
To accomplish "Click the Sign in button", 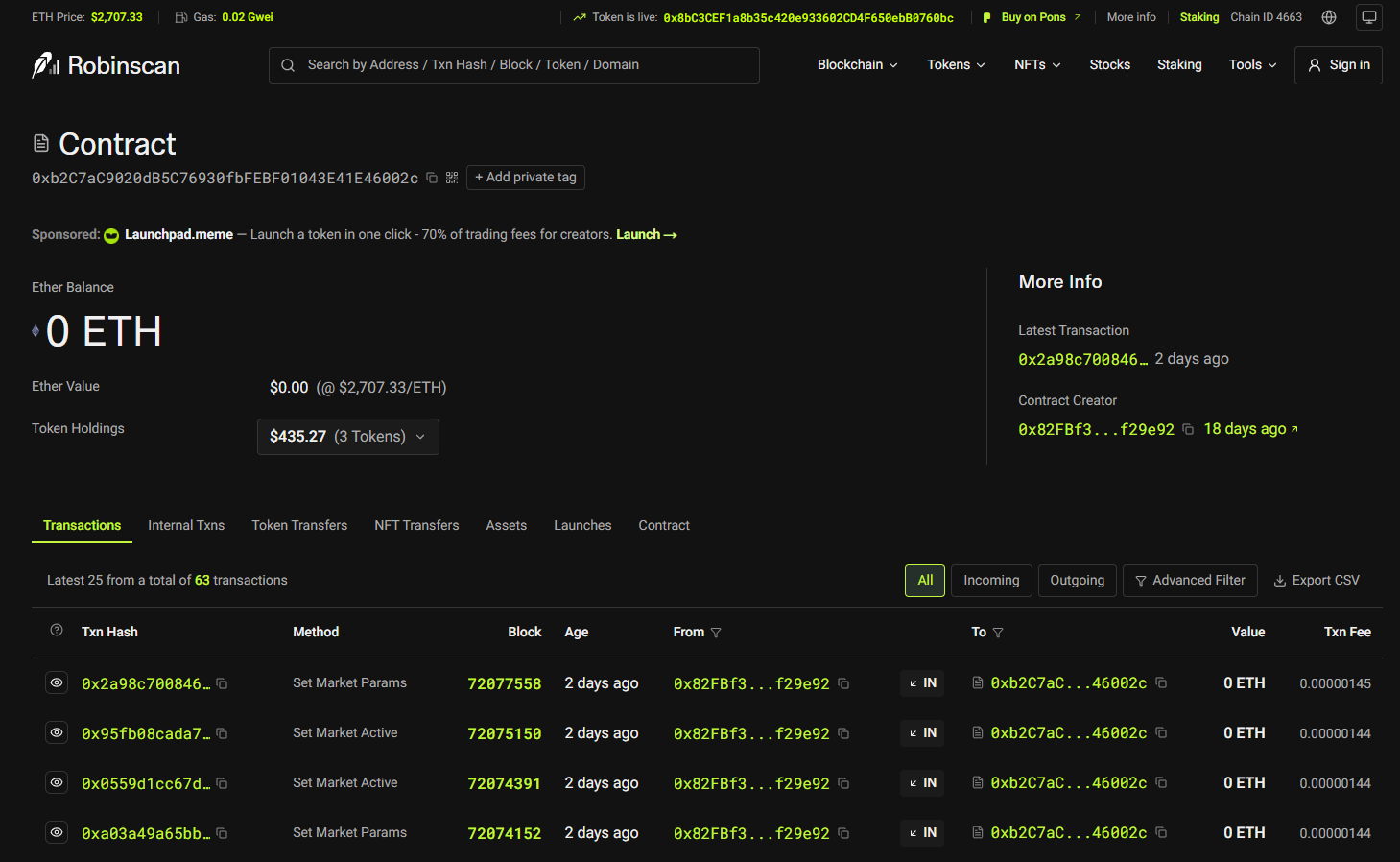I will pos(1339,65).
